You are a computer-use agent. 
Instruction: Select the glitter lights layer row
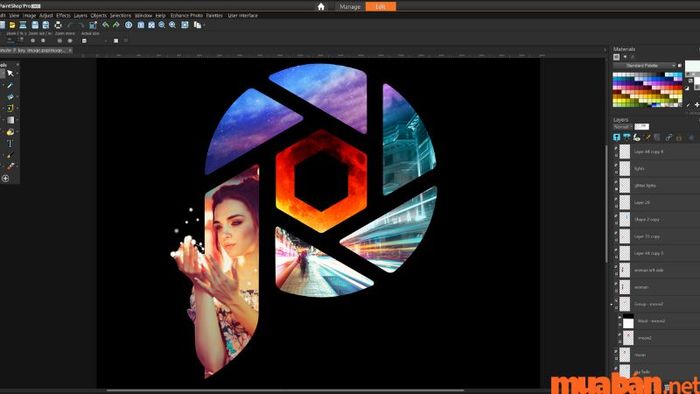click(x=656, y=186)
